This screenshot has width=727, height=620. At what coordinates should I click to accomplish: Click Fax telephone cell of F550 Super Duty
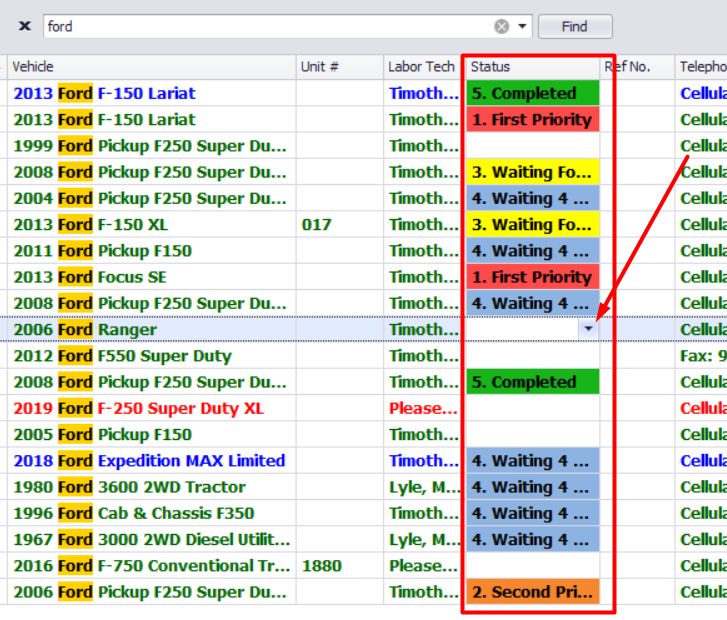(x=702, y=356)
